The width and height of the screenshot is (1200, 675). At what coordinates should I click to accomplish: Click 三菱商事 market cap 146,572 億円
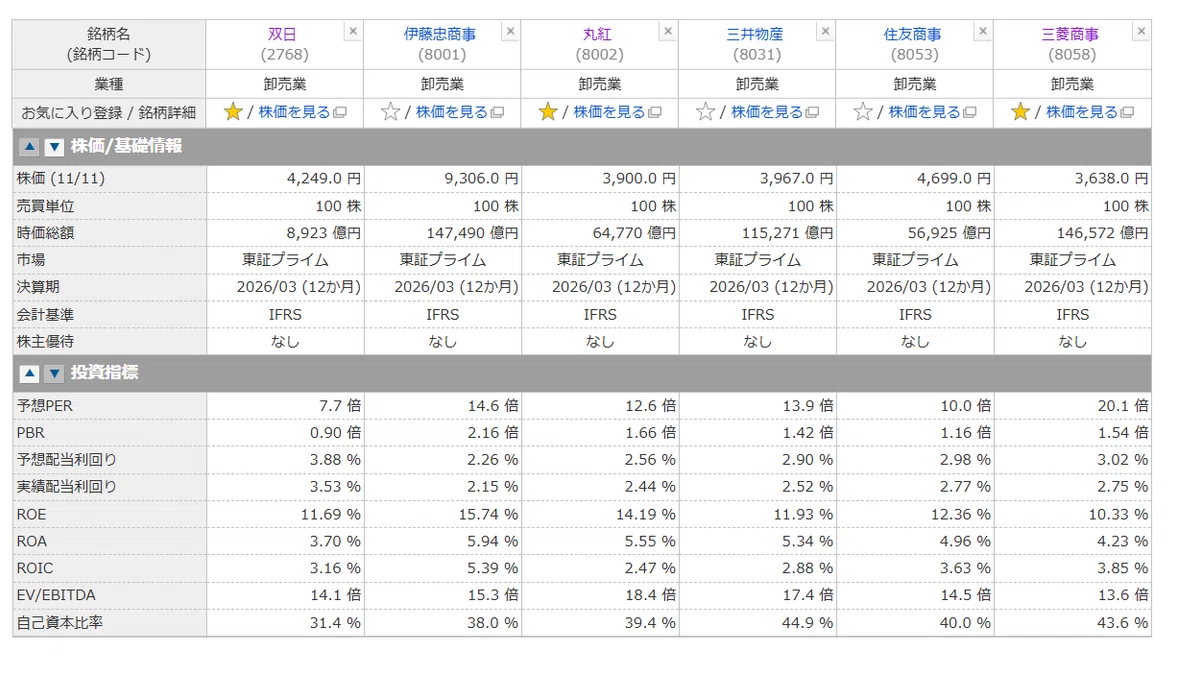click(x=1103, y=233)
